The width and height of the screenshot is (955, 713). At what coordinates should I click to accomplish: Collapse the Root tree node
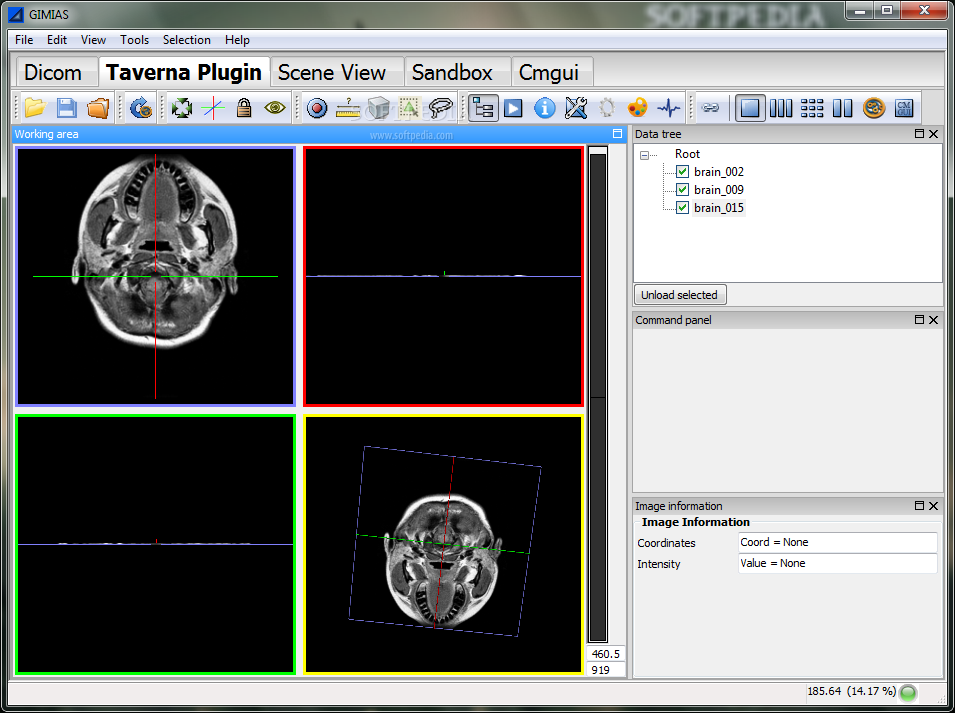[644, 155]
